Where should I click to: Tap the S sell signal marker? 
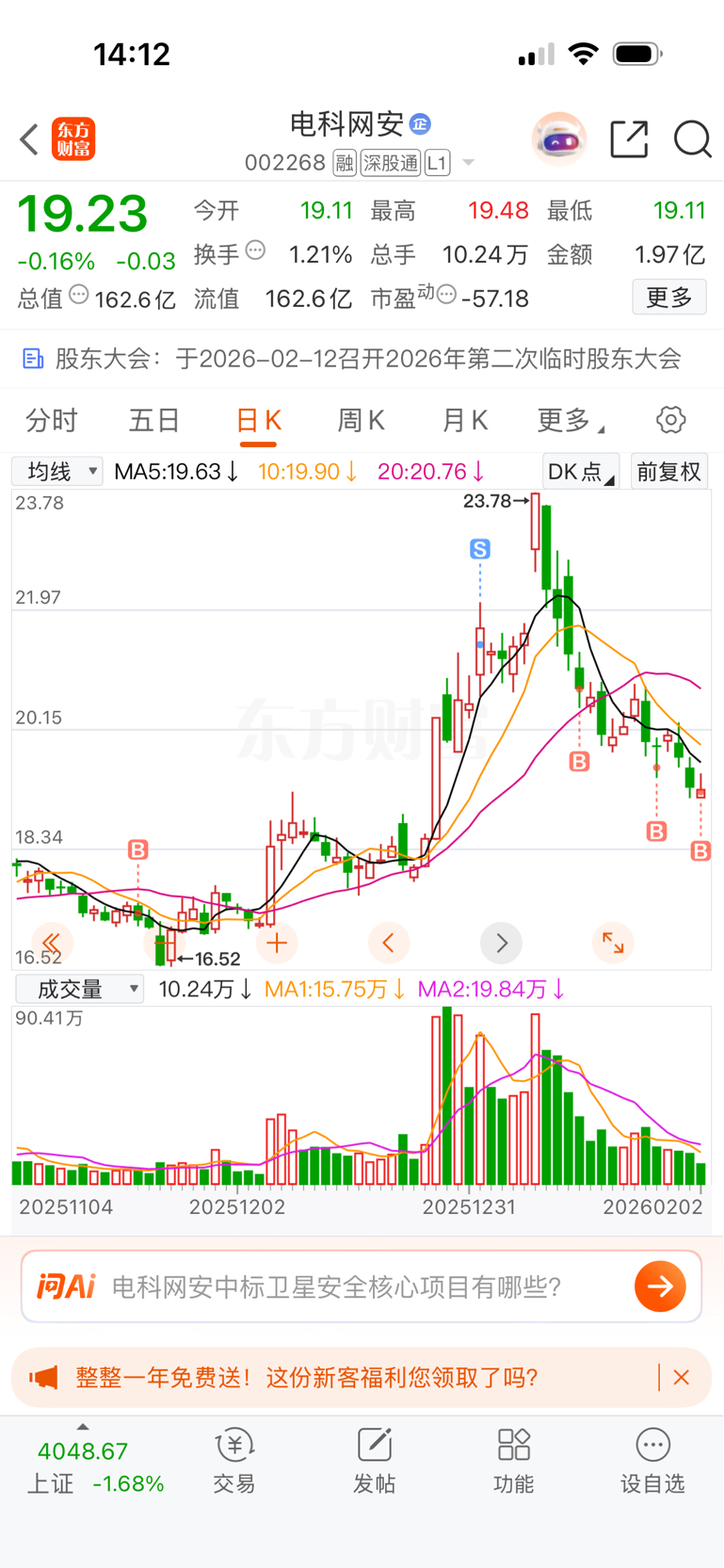[480, 548]
